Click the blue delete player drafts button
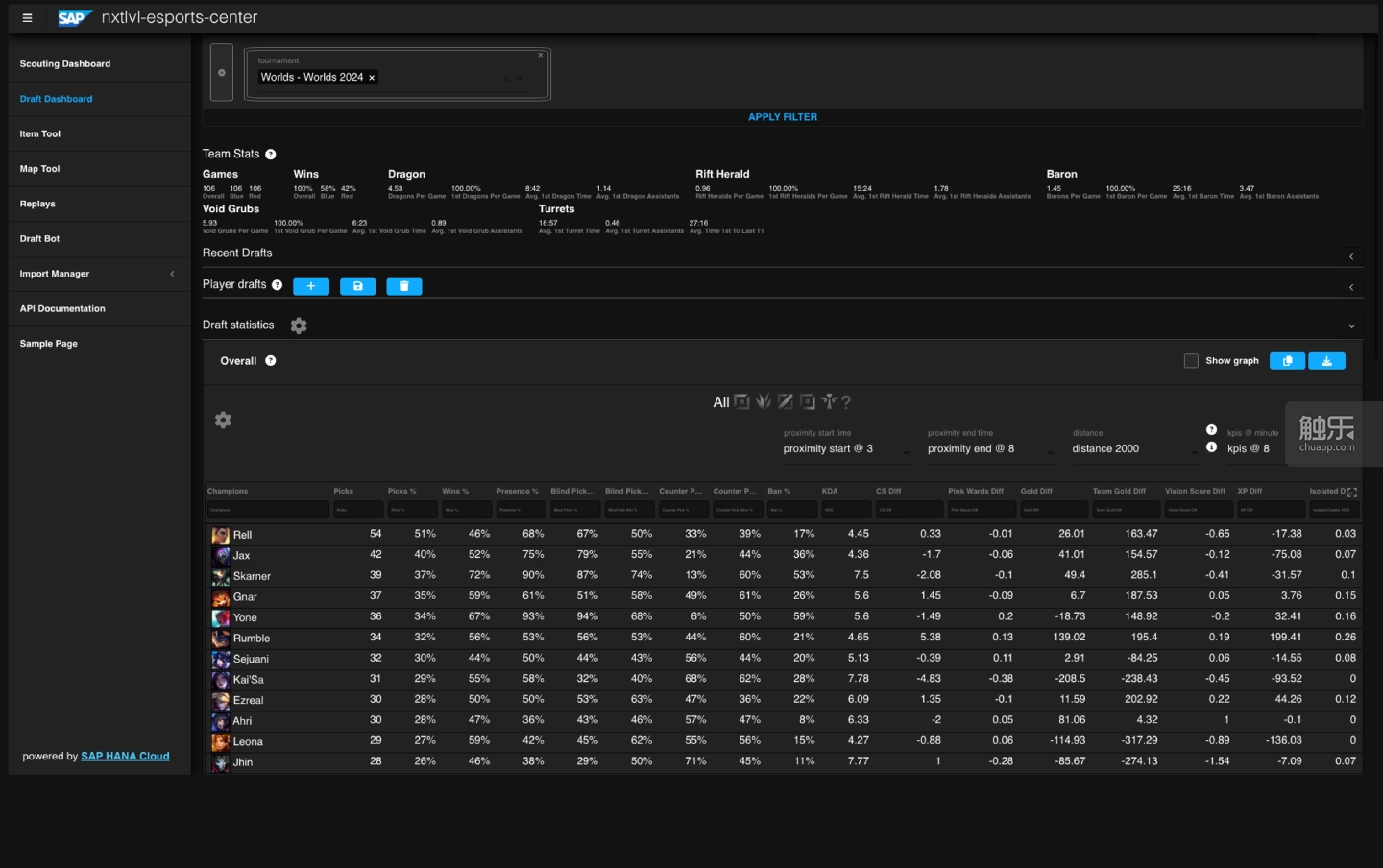The width and height of the screenshot is (1383, 868). [x=403, y=286]
